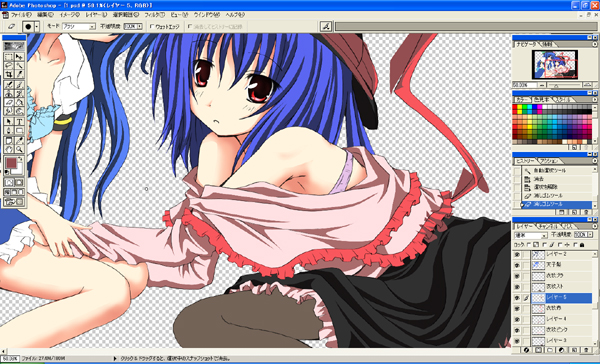This screenshot has height=364, width=600.
Task: Select the Pen tool
Action: point(9,130)
